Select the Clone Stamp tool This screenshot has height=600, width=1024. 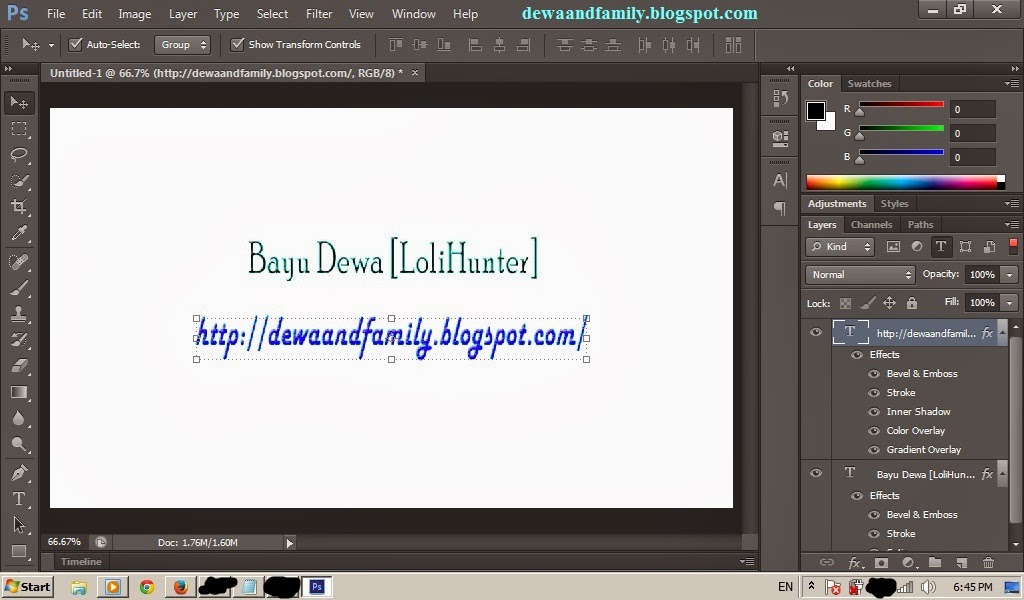(x=19, y=314)
